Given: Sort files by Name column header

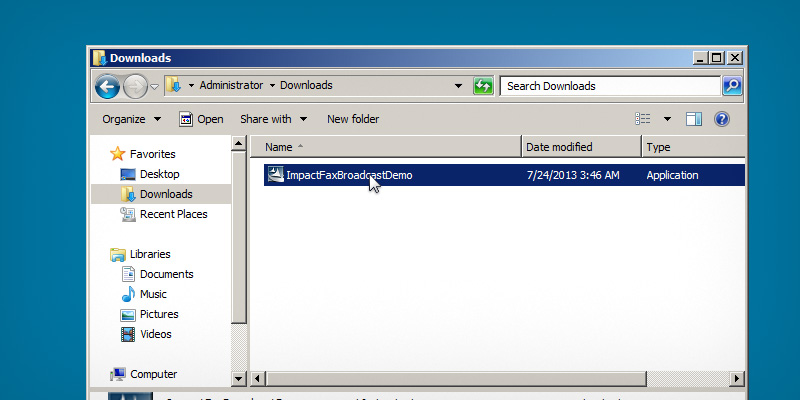Looking at the screenshot, I should 385,147.
